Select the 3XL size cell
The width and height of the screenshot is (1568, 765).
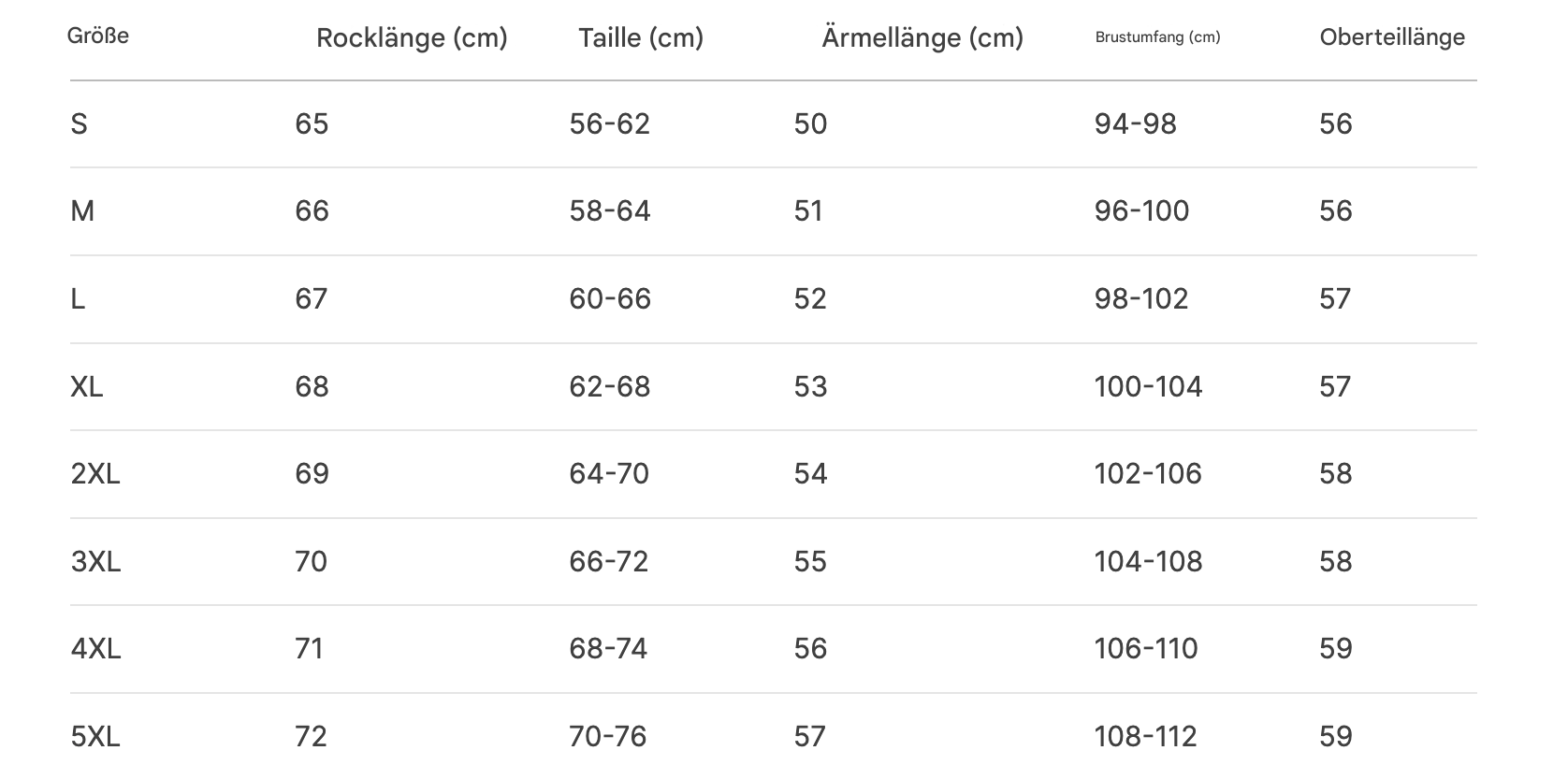click(95, 562)
